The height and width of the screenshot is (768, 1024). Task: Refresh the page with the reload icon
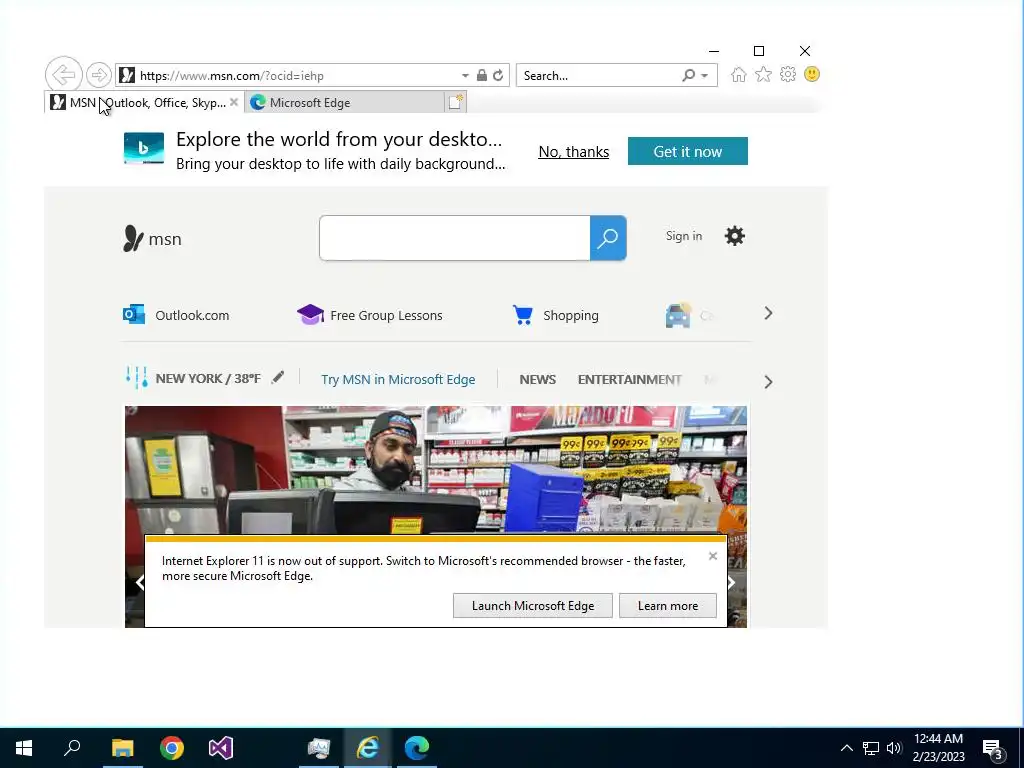pyautogui.click(x=498, y=75)
